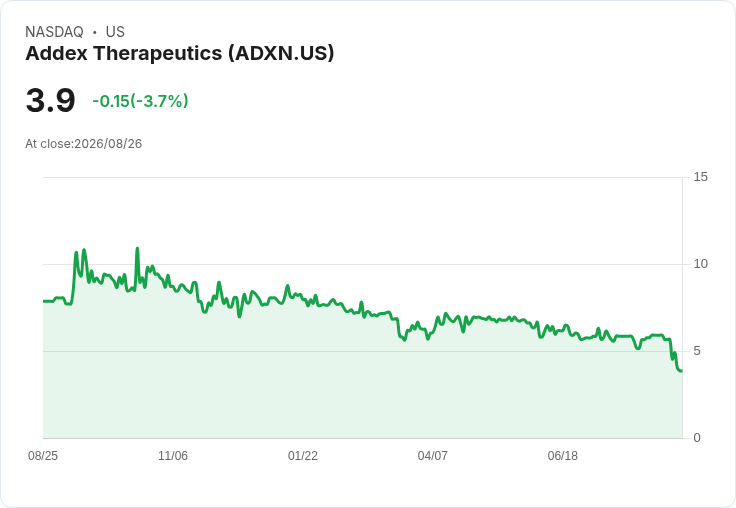
Task: Select the 04/07 date on x-axis
Action: 432,455
